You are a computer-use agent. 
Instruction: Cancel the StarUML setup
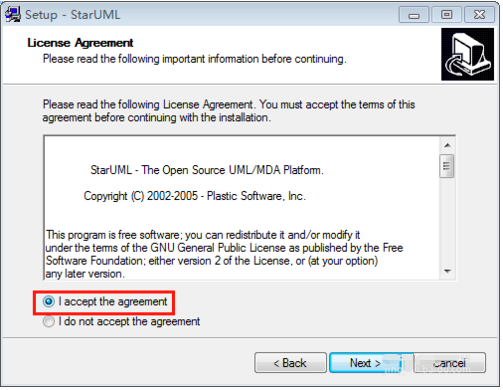coord(449,363)
